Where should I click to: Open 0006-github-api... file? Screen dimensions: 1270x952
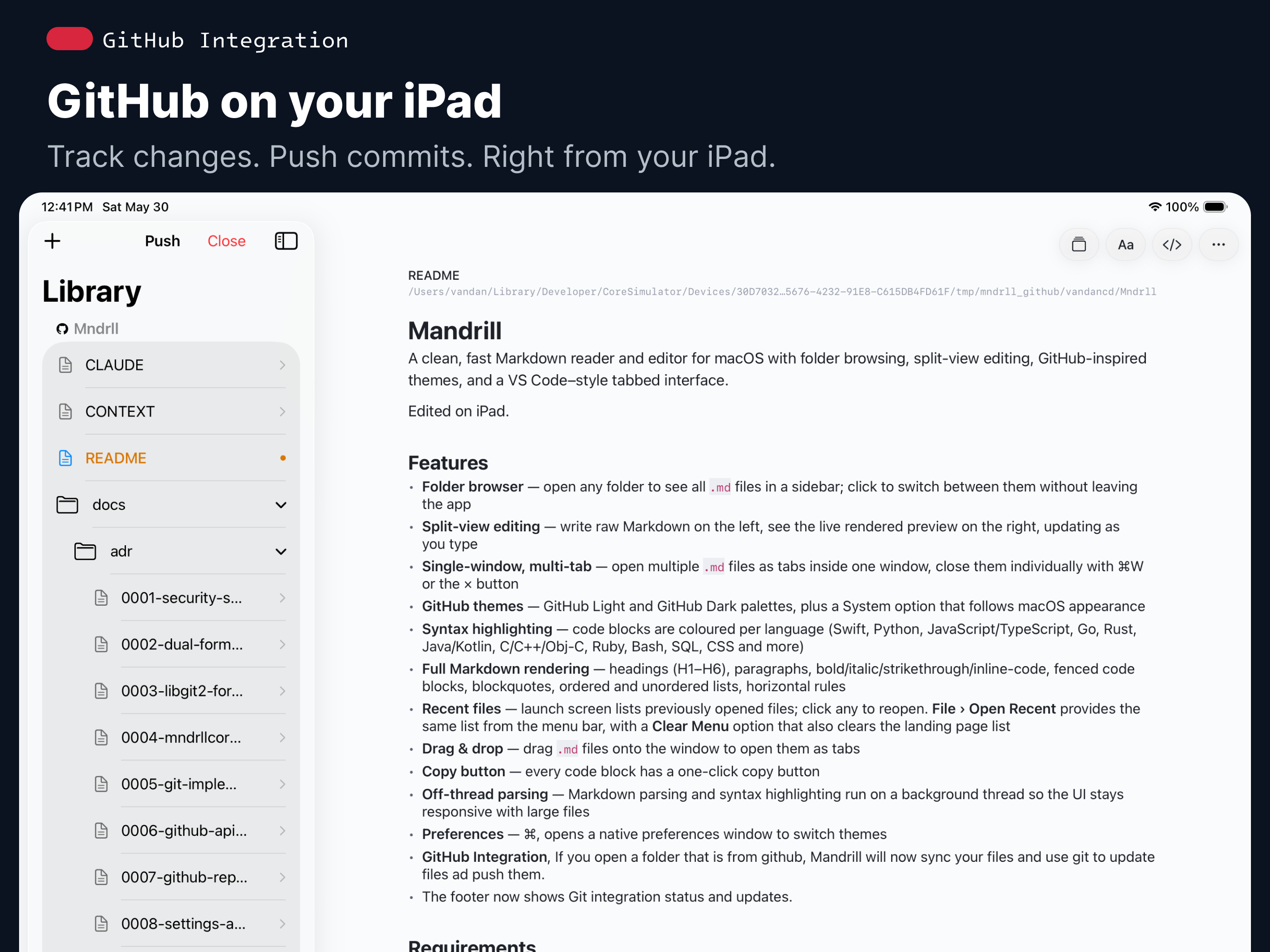pyautogui.click(x=171, y=830)
